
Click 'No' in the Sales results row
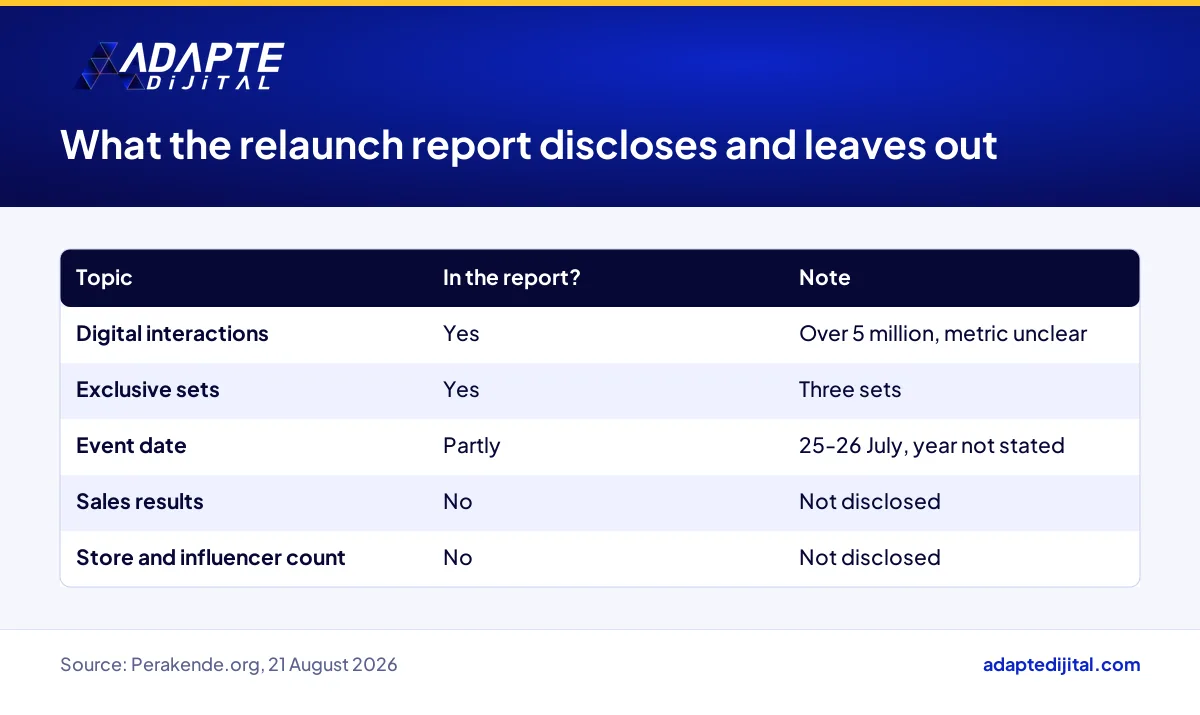click(x=457, y=502)
